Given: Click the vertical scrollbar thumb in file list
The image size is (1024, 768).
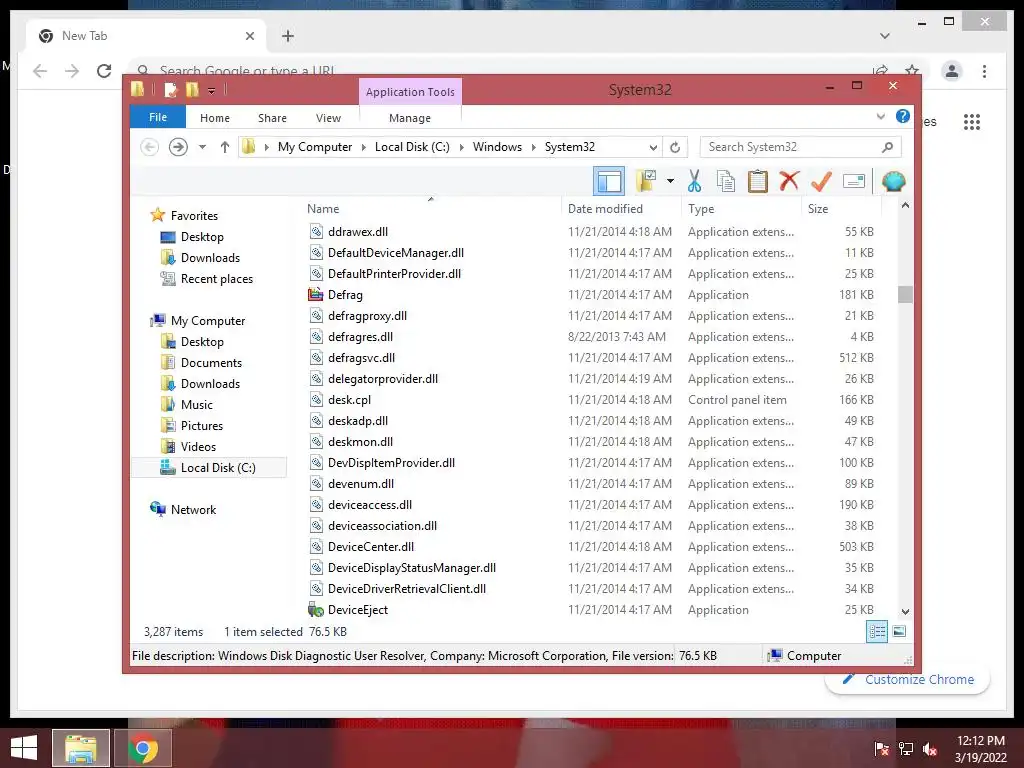Looking at the screenshot, I should (x=905, y=295).
